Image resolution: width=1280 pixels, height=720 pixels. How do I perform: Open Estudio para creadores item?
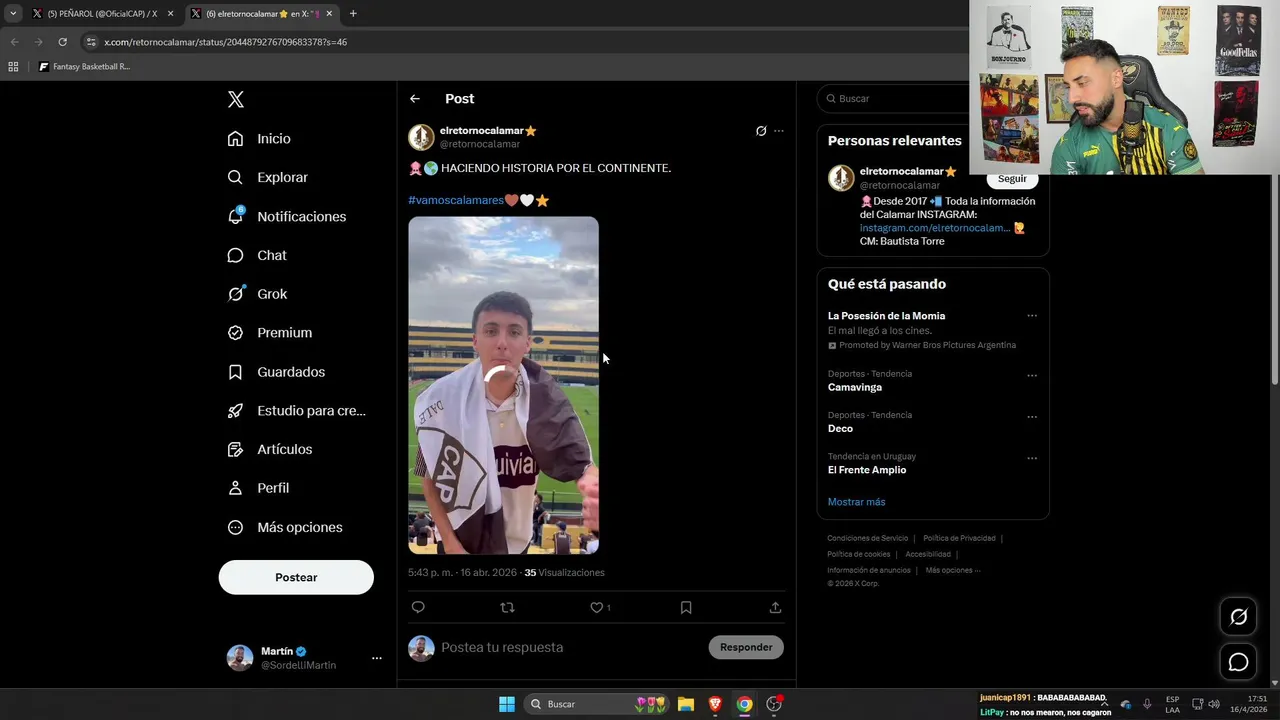[296, 410]
